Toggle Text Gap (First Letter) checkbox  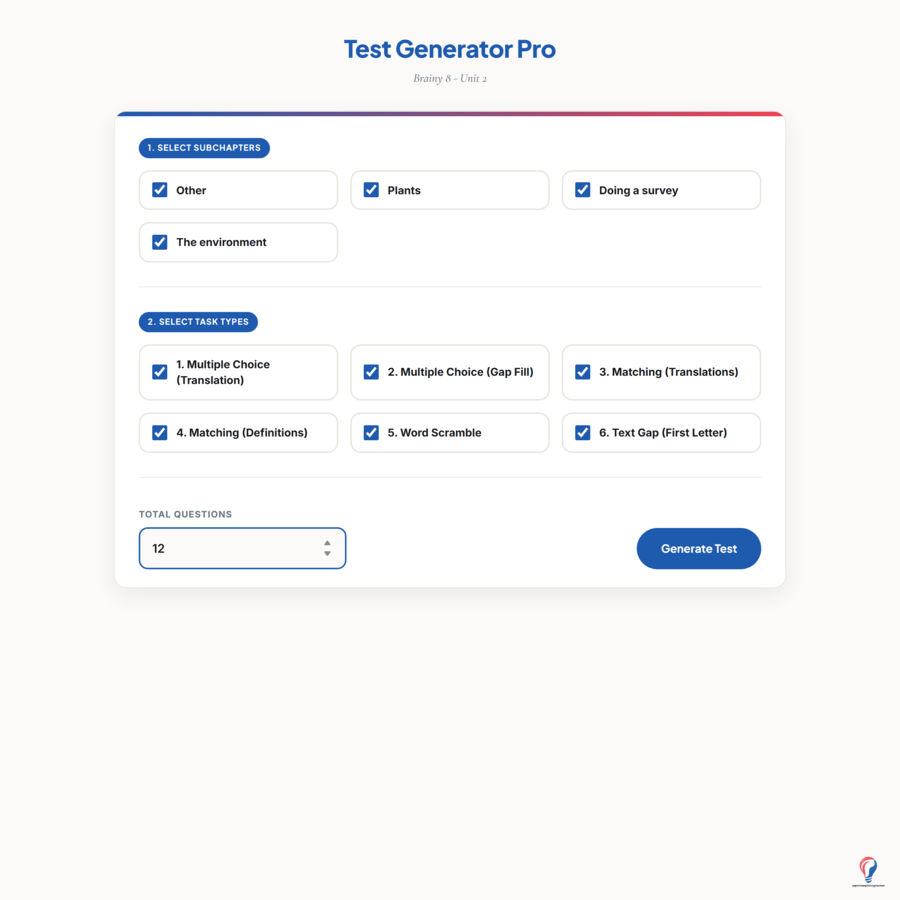point(583,433)
